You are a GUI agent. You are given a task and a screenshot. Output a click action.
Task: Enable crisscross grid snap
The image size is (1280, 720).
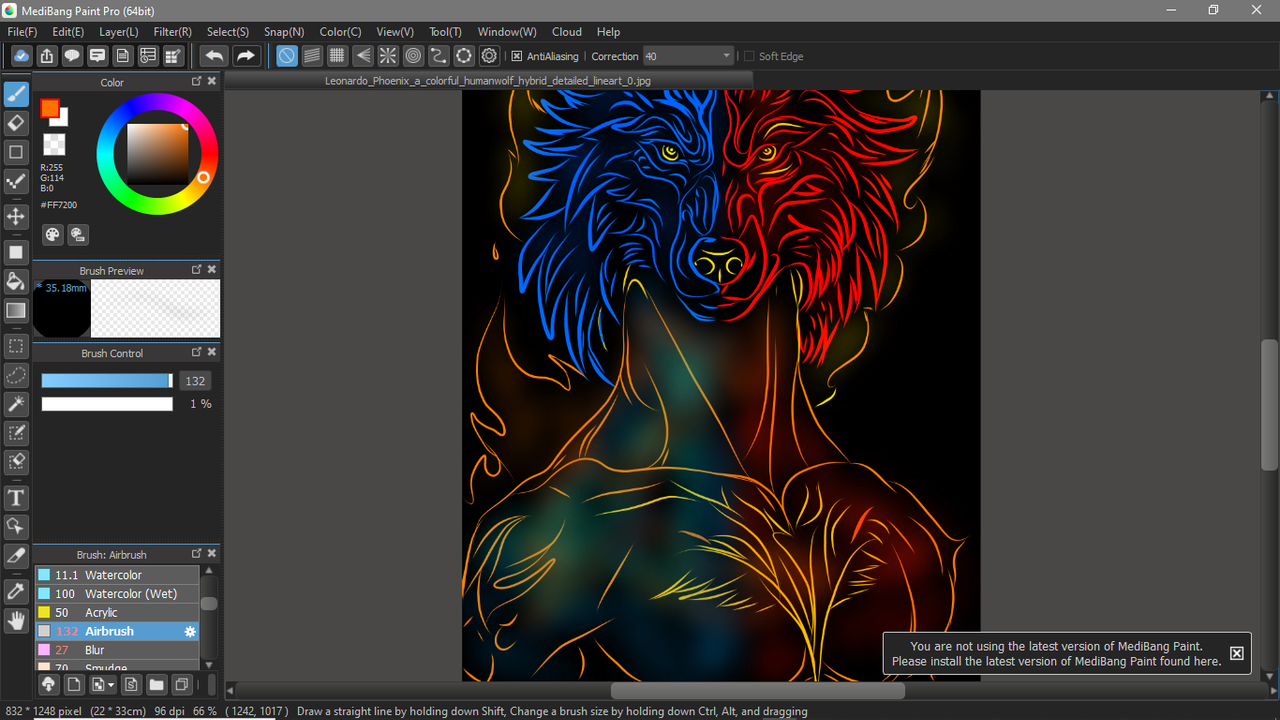click(337, 56)
